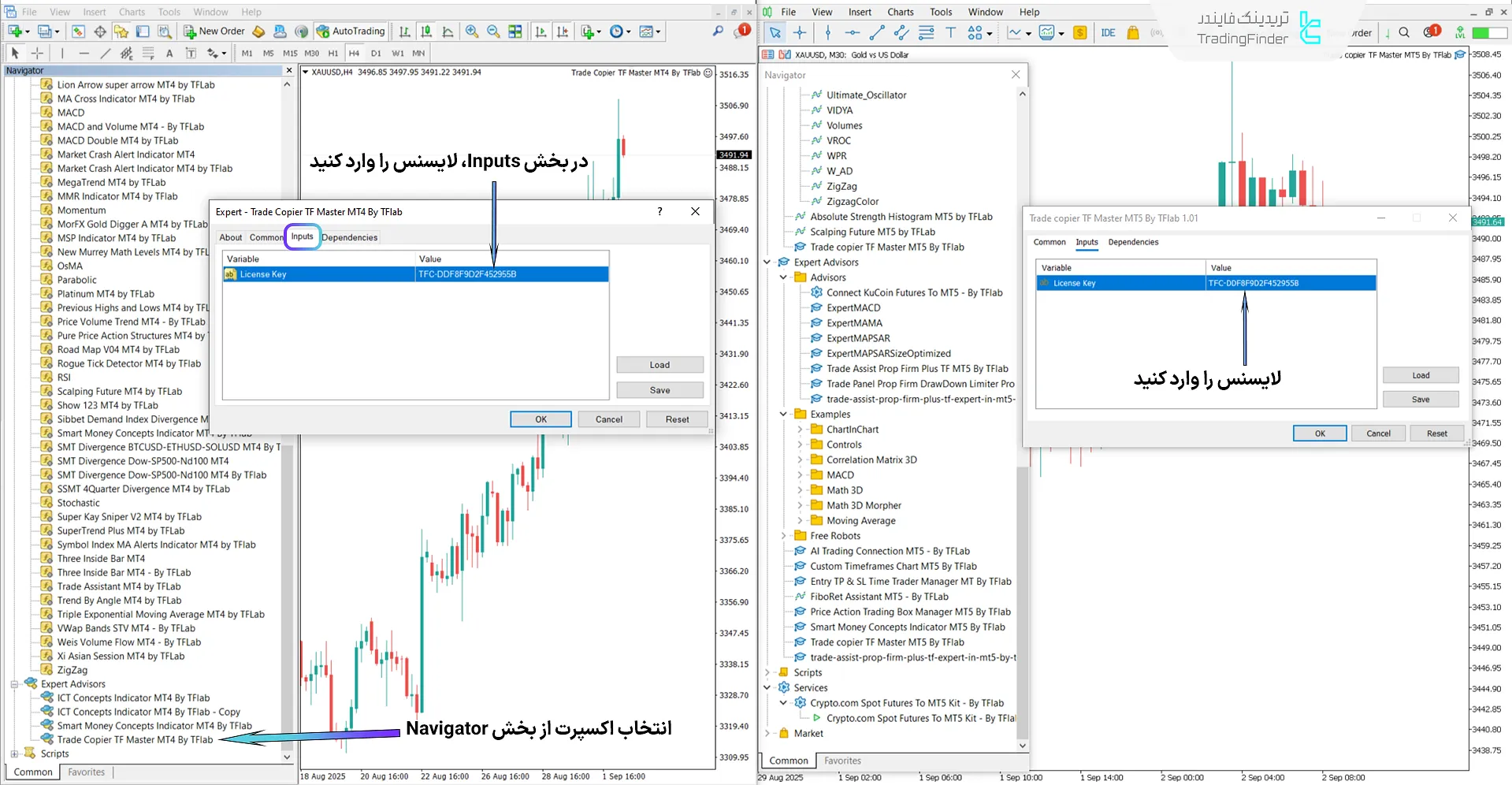Click OK in the MT4 expert dialog
Viewport: 1512px width, 785px height.
(541, 419)
